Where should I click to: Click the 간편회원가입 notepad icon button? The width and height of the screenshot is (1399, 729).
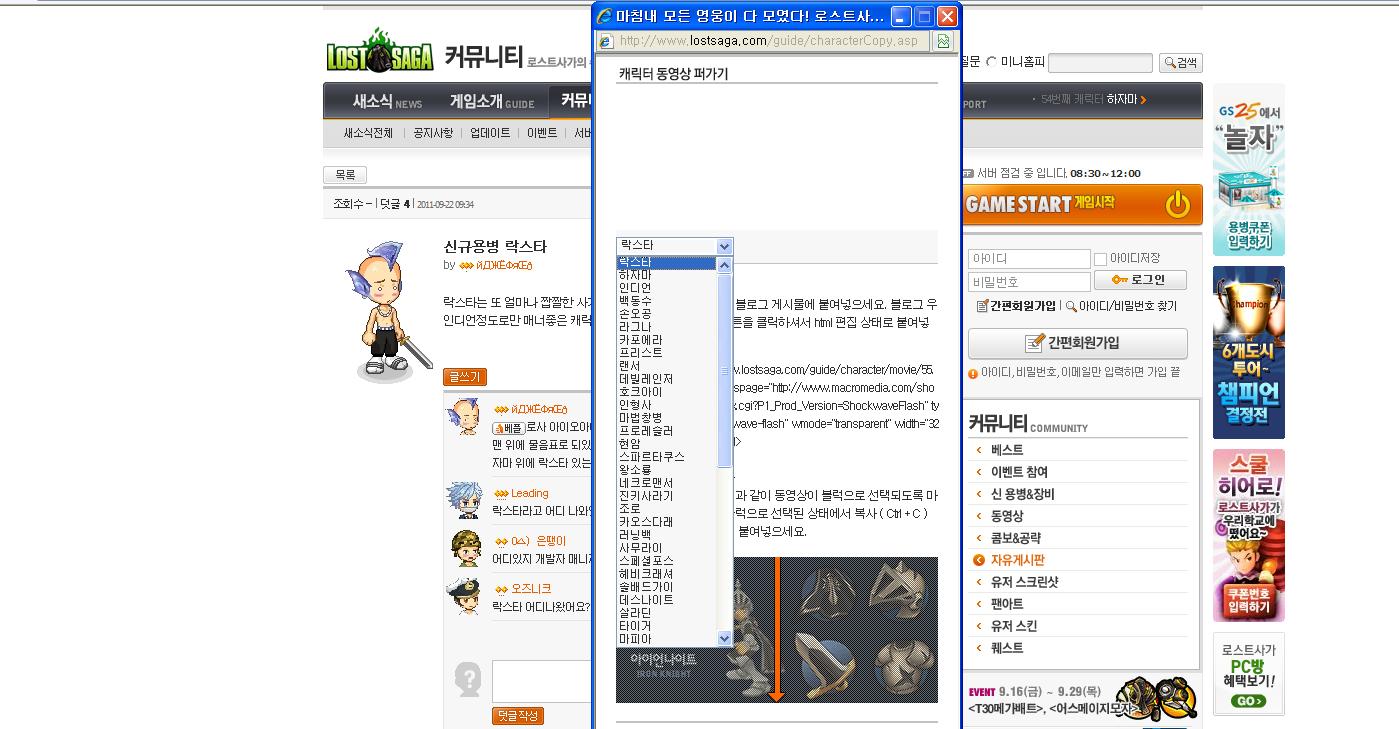1077,343
